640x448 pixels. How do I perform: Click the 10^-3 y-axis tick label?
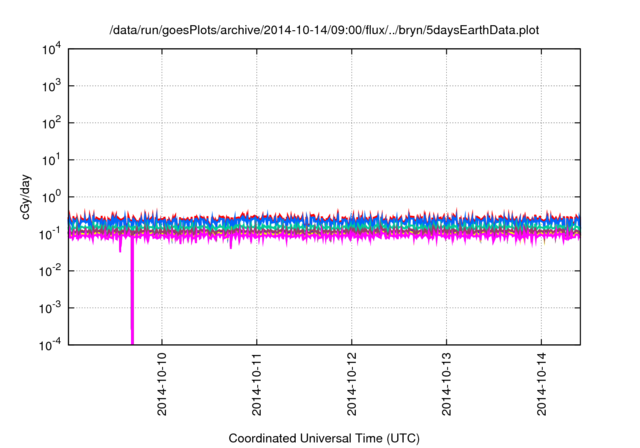50,307
